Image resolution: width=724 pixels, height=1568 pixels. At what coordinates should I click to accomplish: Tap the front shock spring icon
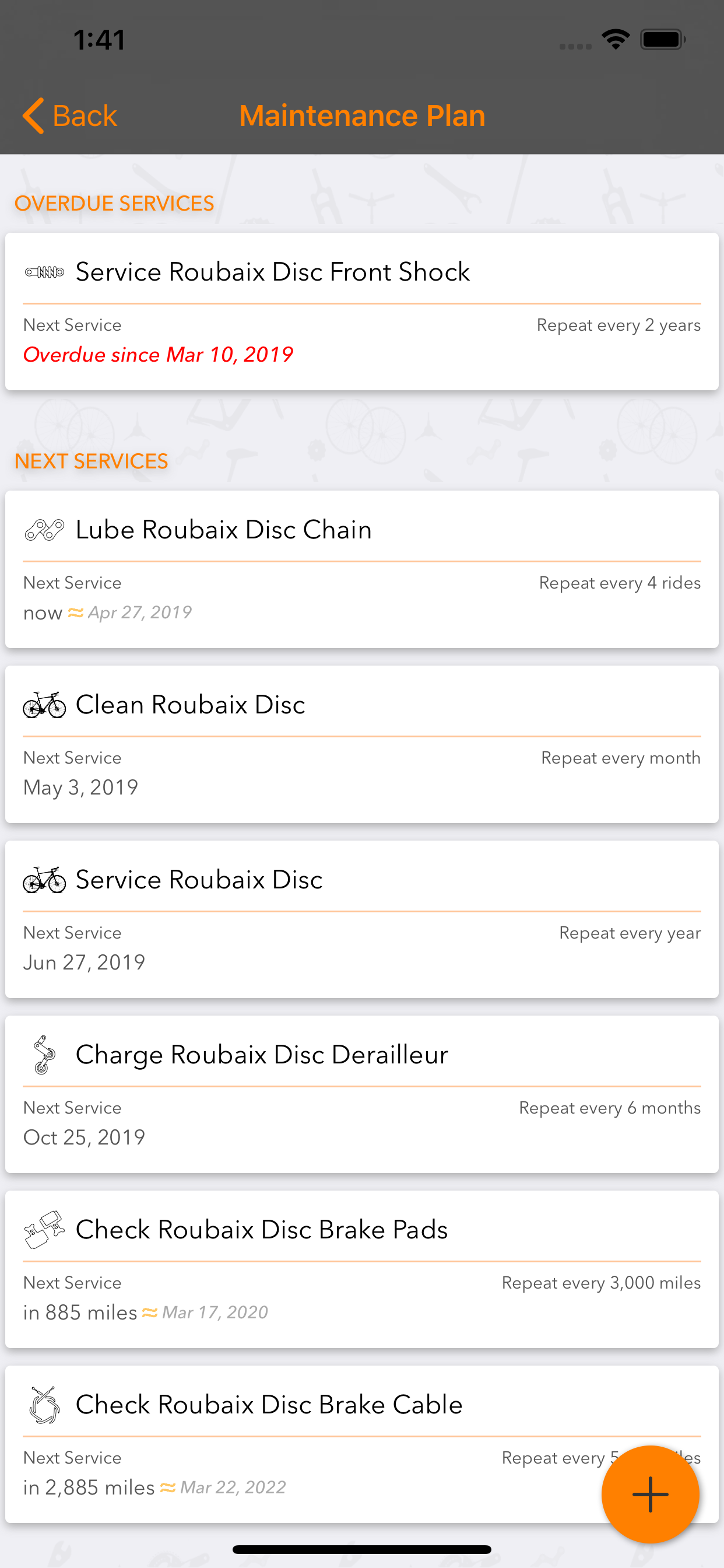point(44,272)
